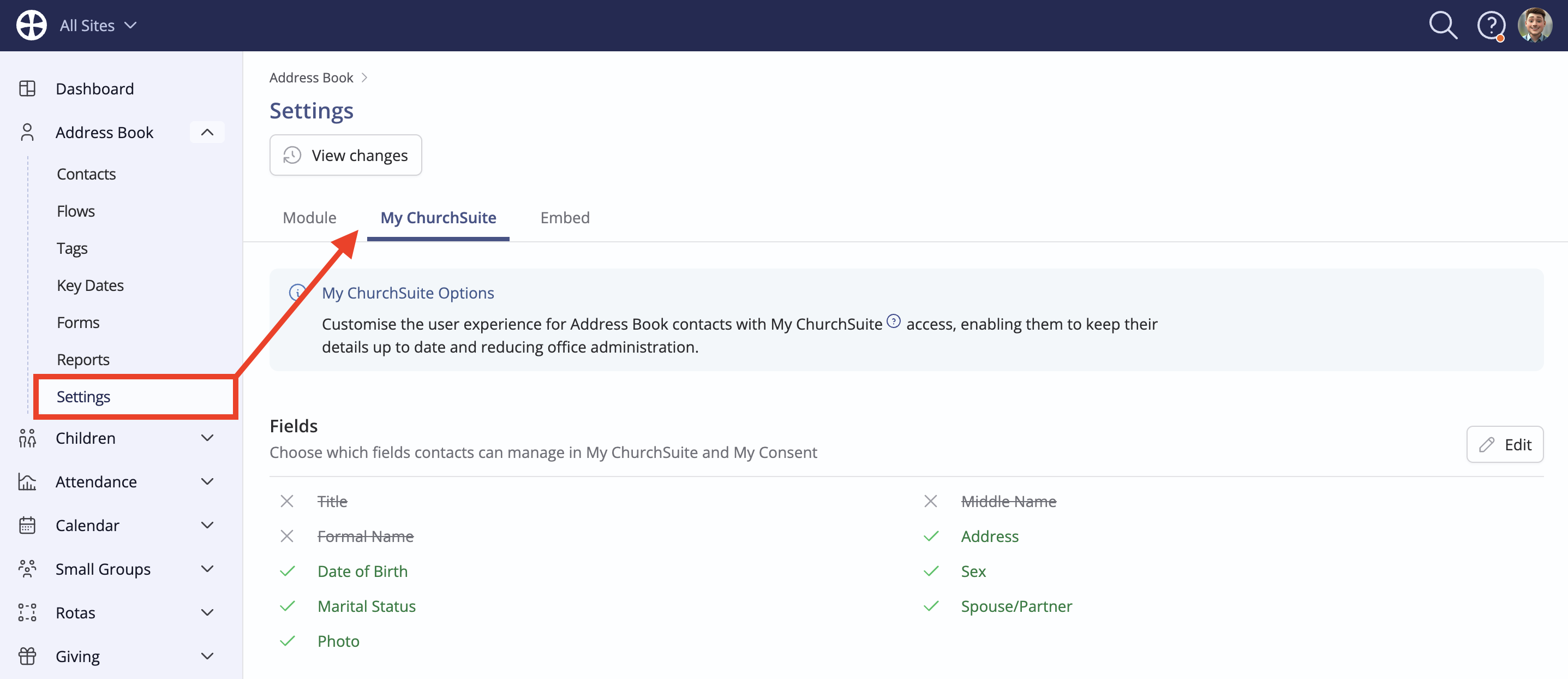
Task: Open Key Dates in sidebar
Action: pos(90,285)
